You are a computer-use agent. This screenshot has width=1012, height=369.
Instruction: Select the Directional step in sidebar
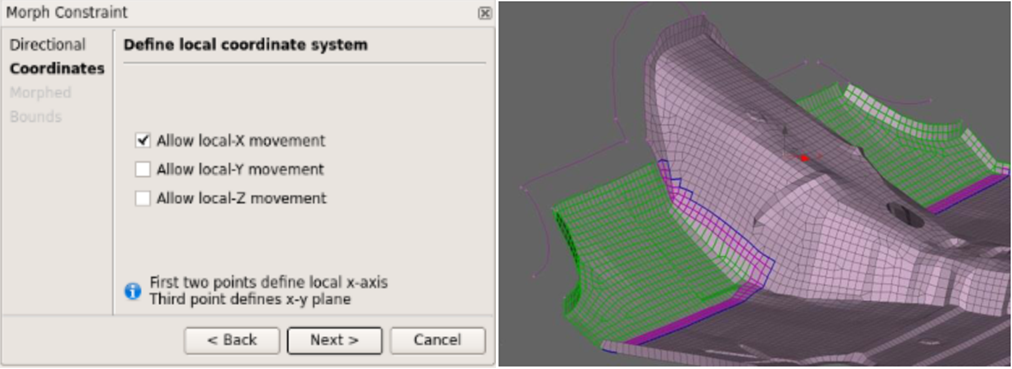point(47,45)
